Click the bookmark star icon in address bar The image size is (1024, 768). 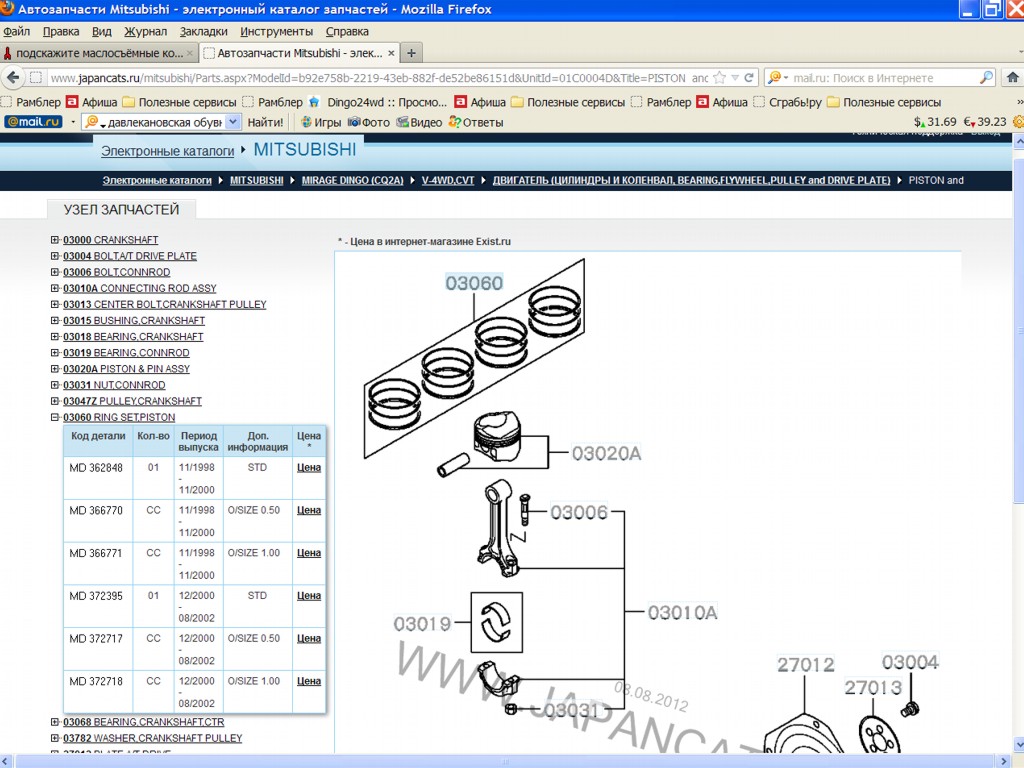pyautogui.click(x=719, y=78)
